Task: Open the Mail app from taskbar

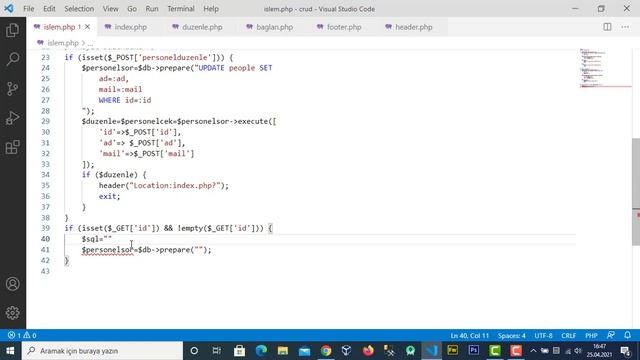Action: pyautogui.click(x=304, y=351)
